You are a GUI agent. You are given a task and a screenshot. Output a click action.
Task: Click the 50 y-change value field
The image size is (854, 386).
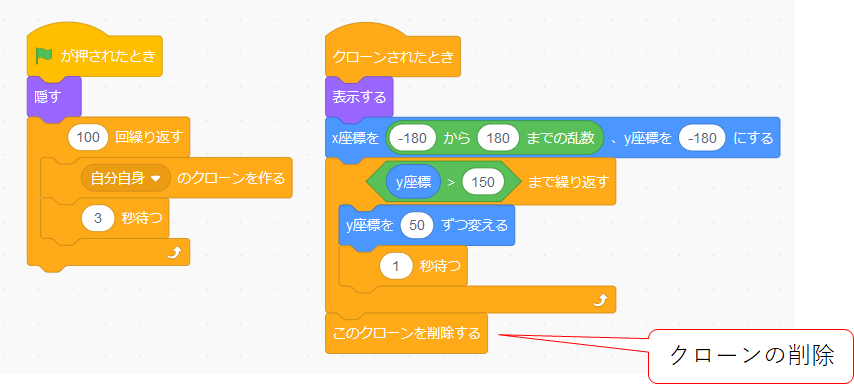click(x=417, y=225)
